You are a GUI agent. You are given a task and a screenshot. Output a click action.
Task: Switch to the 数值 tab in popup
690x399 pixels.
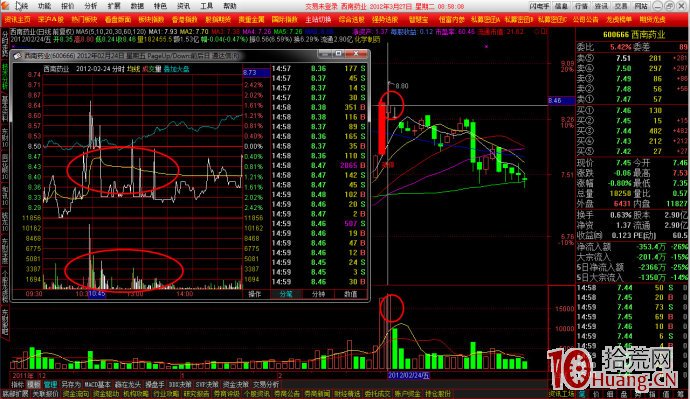click(351, 294)
